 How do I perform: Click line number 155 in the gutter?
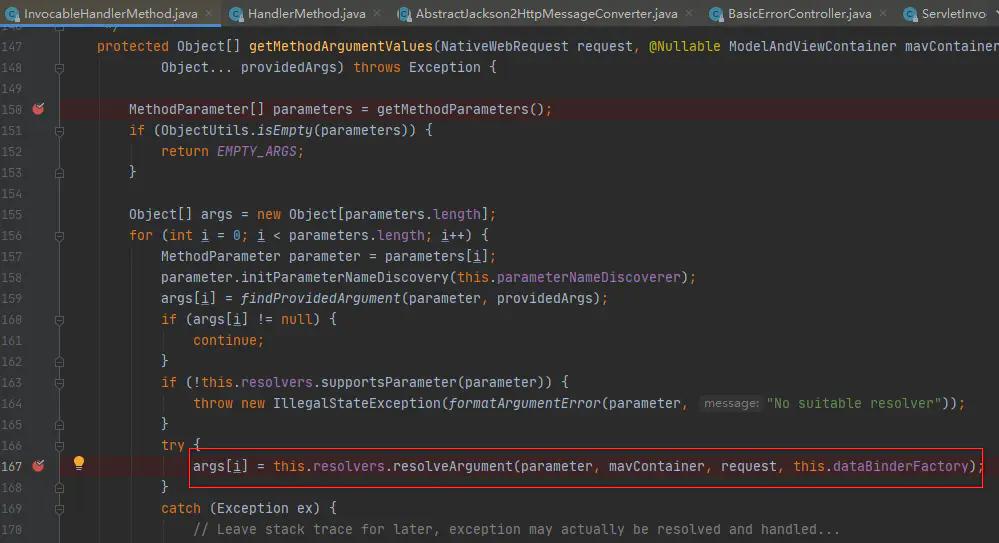click(x=11, y=215)
